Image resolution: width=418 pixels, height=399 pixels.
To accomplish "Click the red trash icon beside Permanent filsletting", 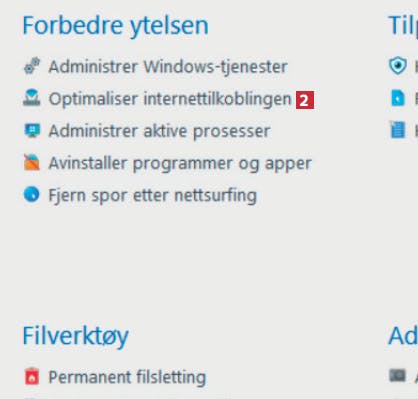I will click(32, 376).
